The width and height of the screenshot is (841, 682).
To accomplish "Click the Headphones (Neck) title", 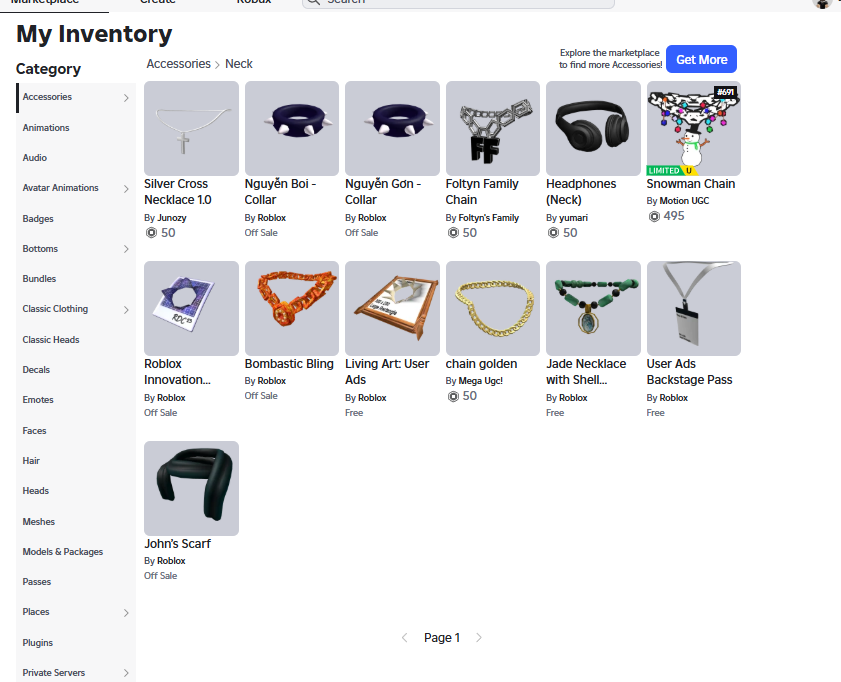I will click(581, 192).
